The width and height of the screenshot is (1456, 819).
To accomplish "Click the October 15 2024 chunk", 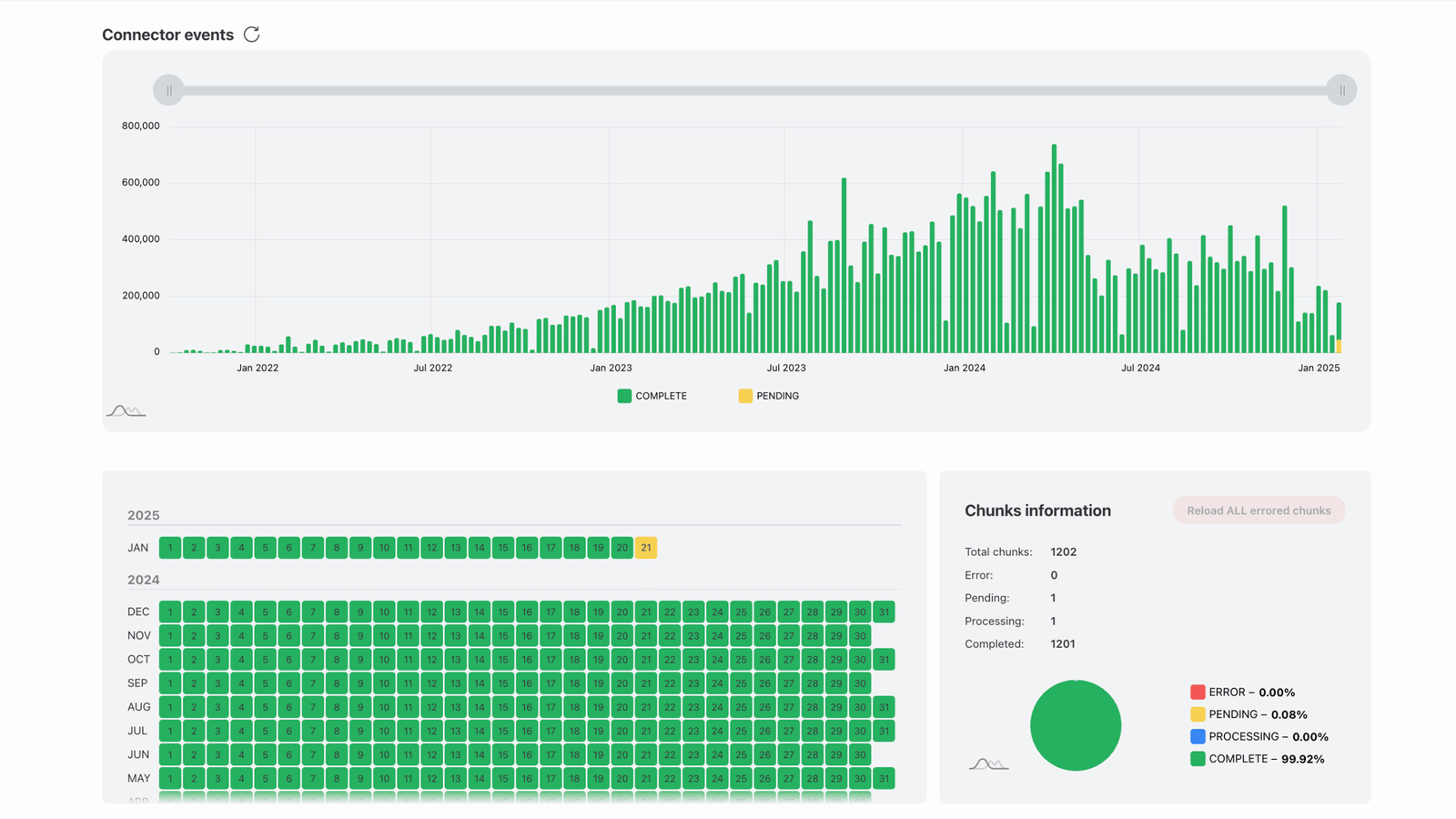I will tap(502, 660).
